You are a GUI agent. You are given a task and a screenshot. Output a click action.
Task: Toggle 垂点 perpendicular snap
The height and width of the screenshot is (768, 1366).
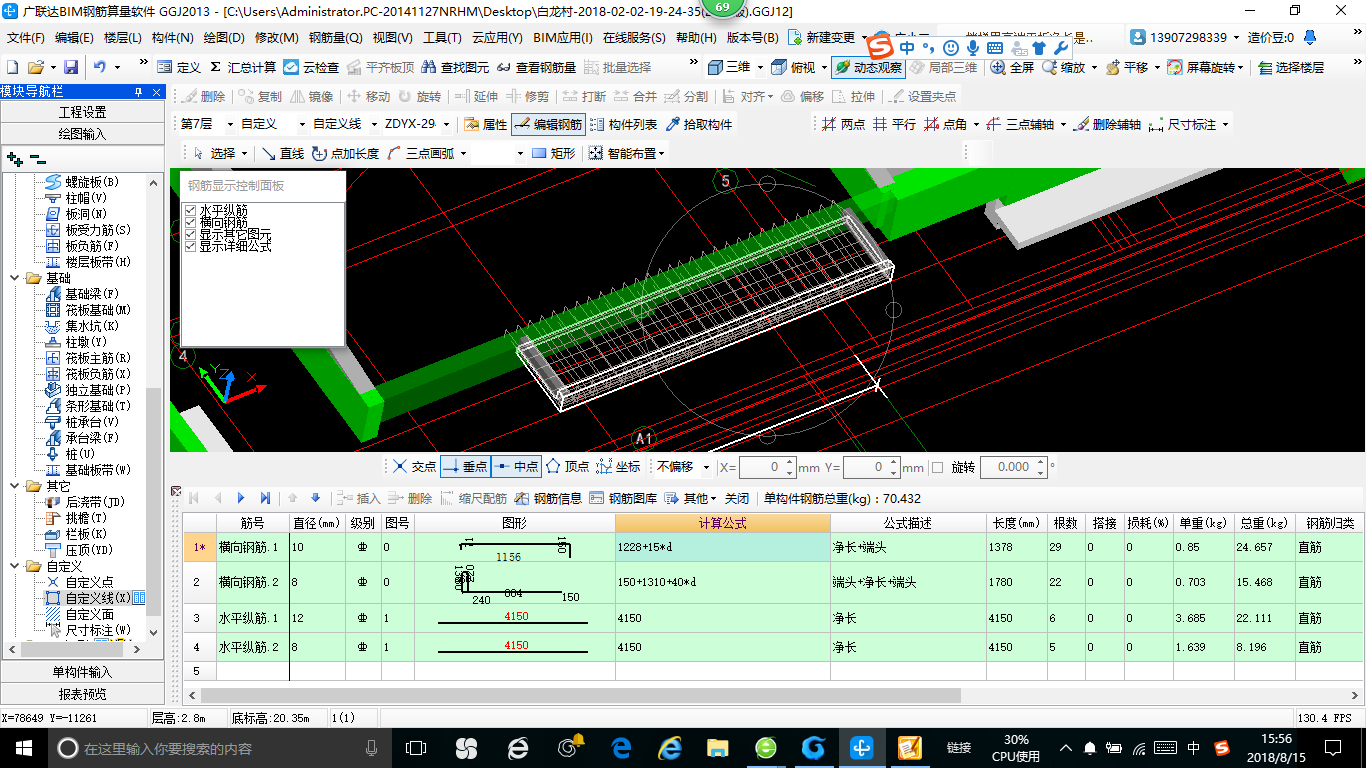pyautogui.click(x=465, y=466)
